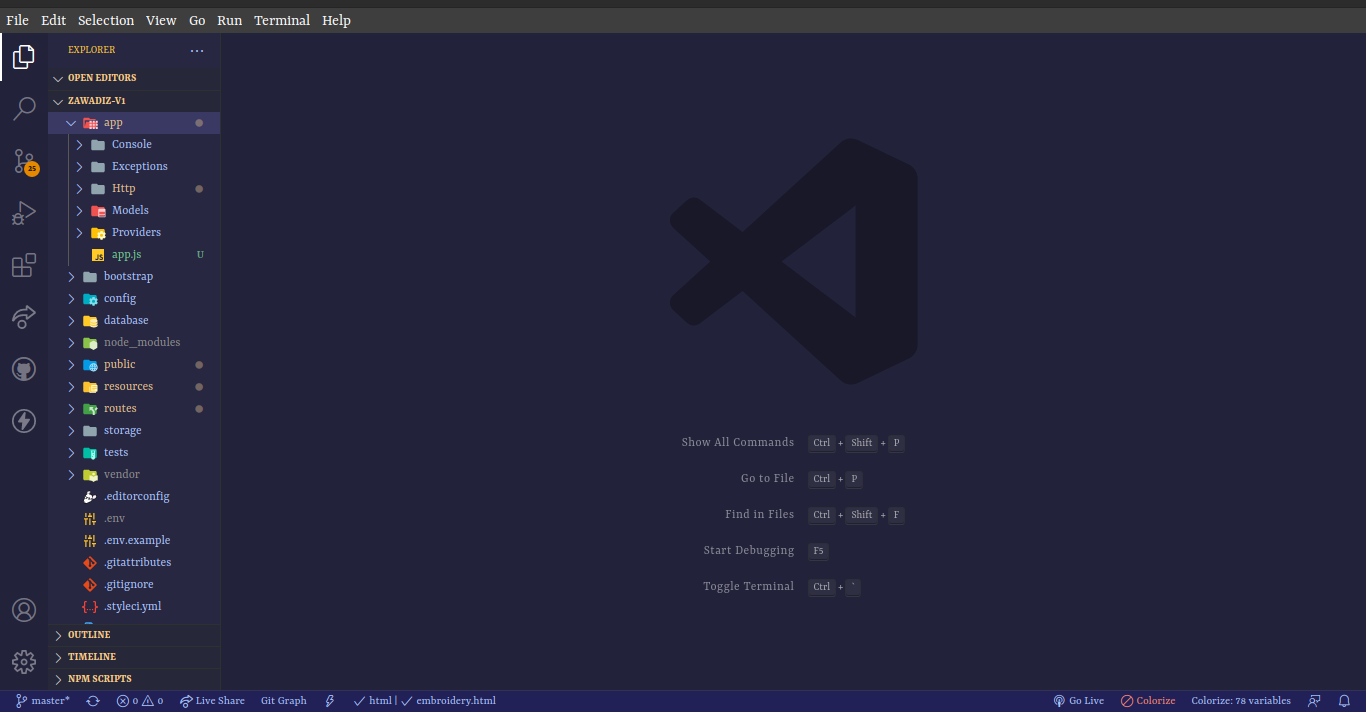Collapse the app folder
Image resolution: width=1366 pixels, height=712 pixels.
pos(134,123)
